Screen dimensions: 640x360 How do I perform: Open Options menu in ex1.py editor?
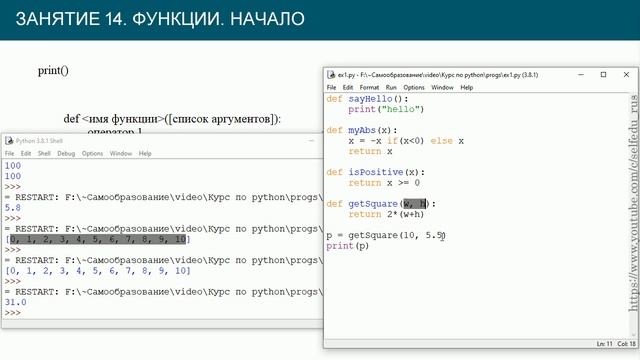tap(414, 87)
